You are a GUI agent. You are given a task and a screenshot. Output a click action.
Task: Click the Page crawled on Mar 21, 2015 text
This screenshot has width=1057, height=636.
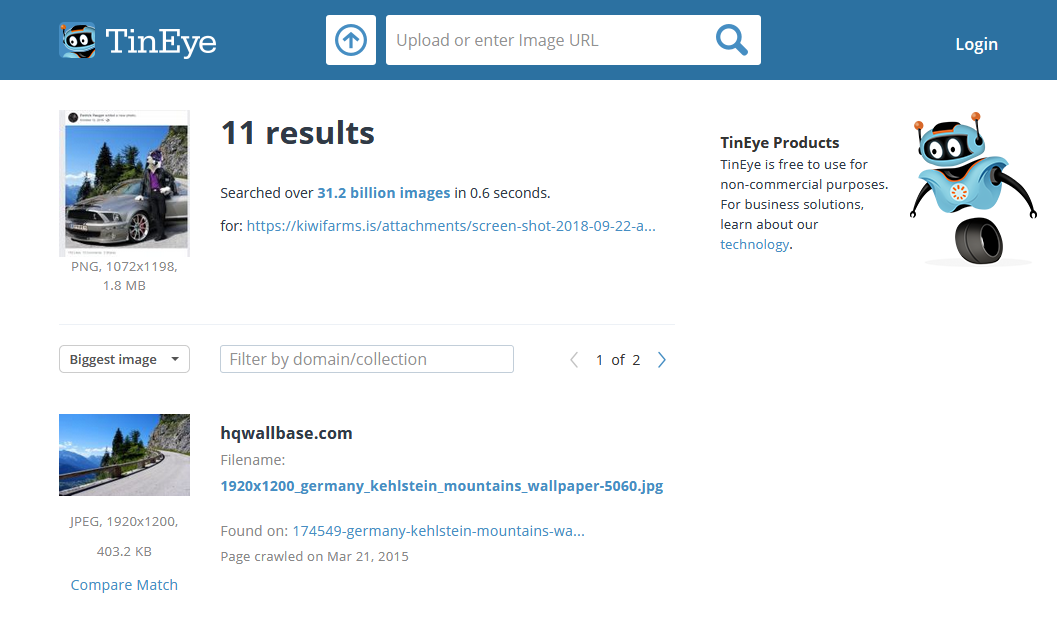pos(314,556)
